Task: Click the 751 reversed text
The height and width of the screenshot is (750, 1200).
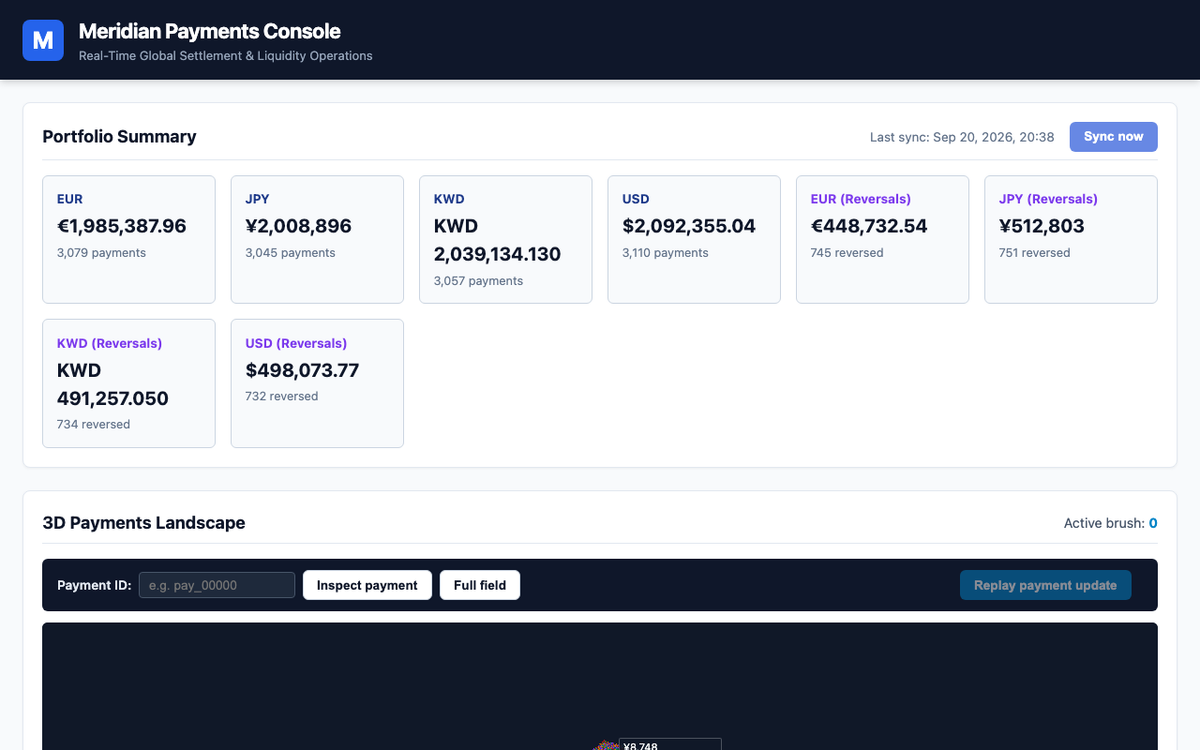Action: [x=1035, y=253]
